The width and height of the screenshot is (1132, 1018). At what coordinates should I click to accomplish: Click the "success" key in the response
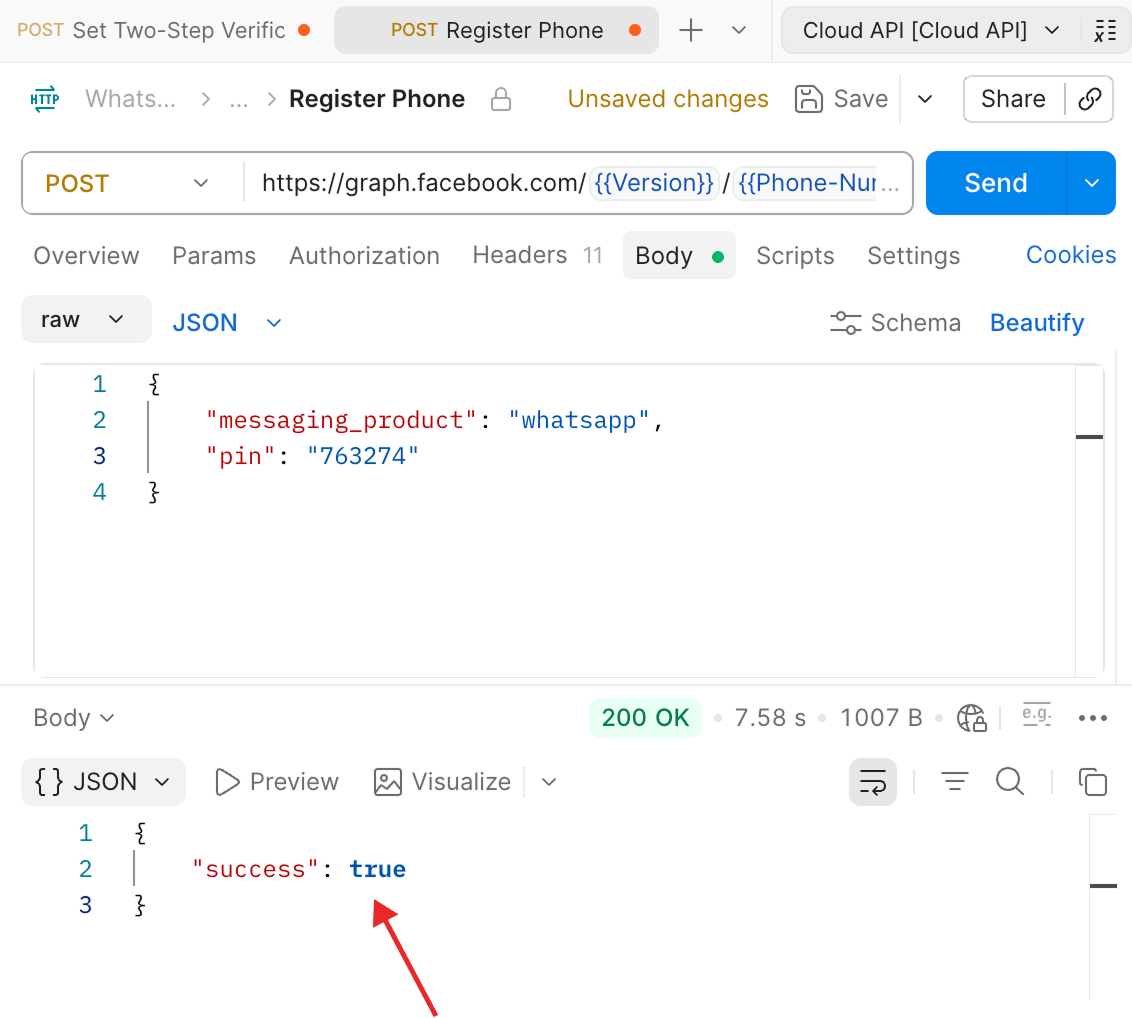point(255,869)
